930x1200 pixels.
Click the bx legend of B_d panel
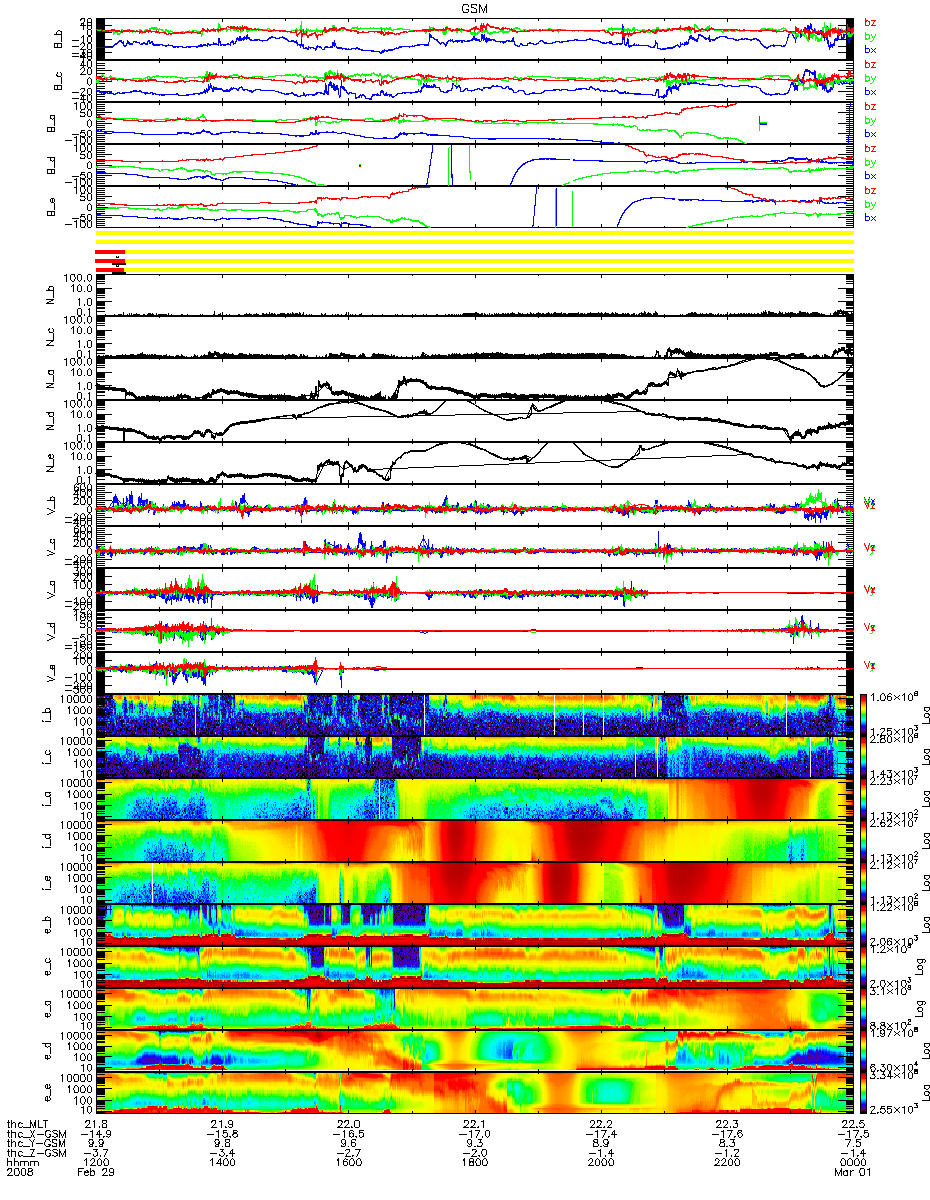[870, 175]
